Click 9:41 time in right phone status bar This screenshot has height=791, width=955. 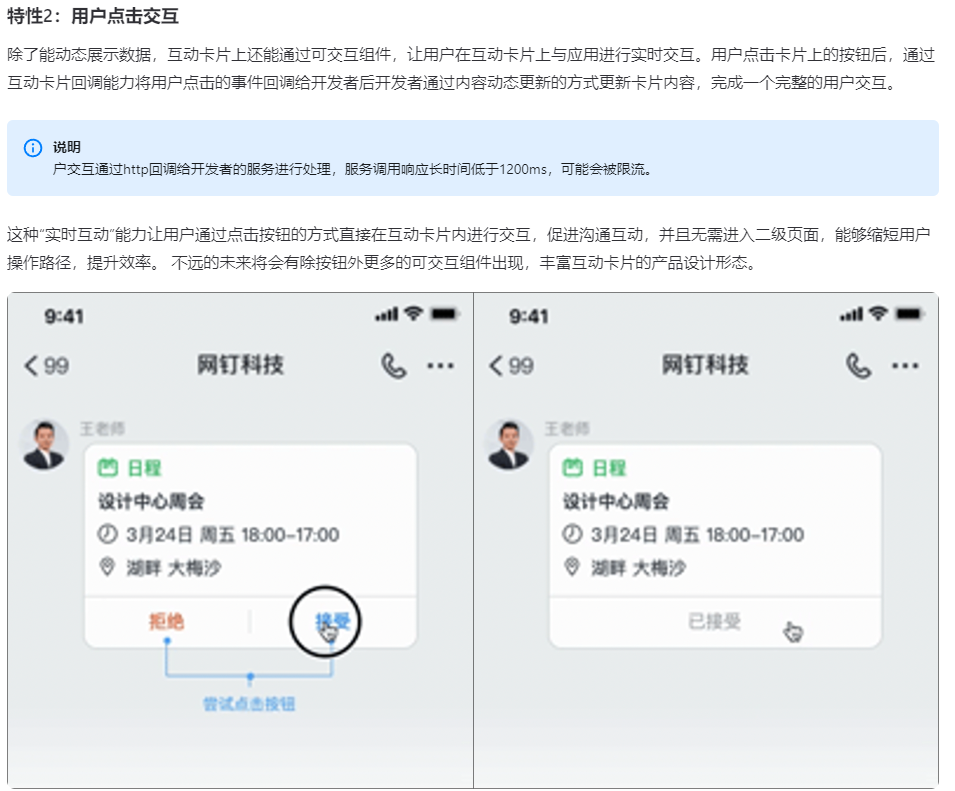pyautogui.click(x=529, y=316)
